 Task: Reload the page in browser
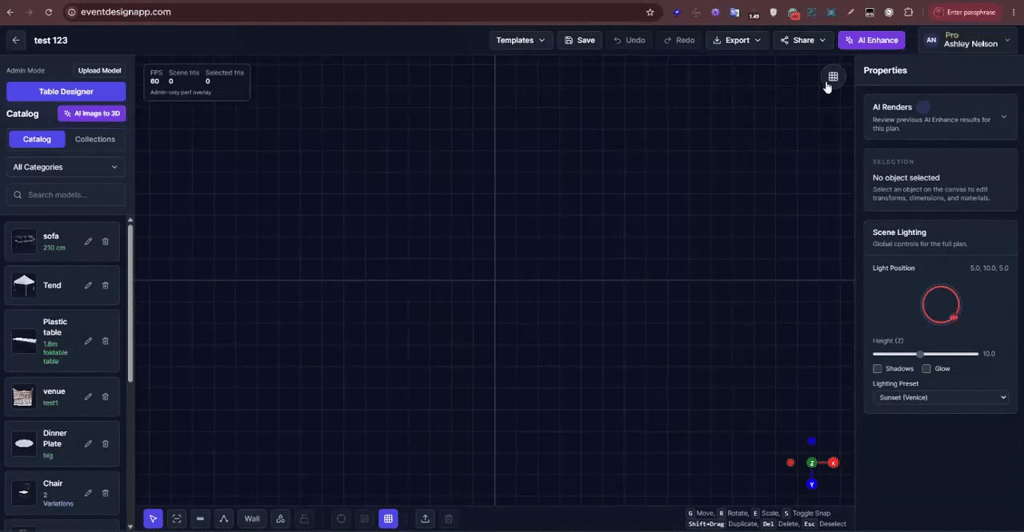[x=48, y=12]
